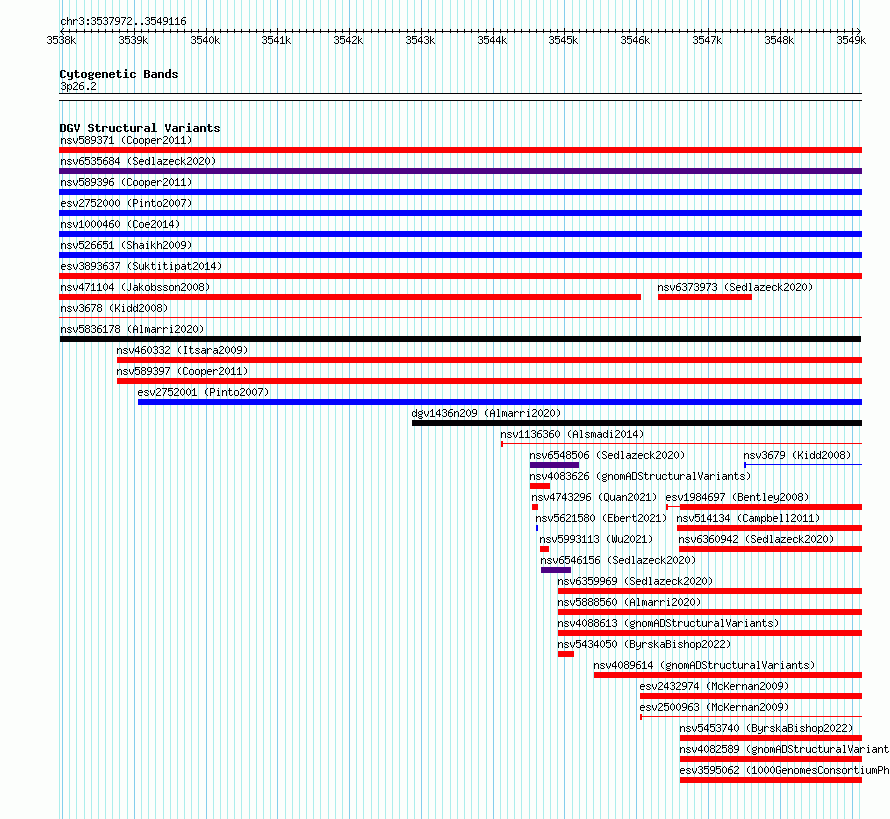Click nsv6360942 (Sedlazeck2020) label
The width and height of the screenshot is (890, 819).
(756, 539)
